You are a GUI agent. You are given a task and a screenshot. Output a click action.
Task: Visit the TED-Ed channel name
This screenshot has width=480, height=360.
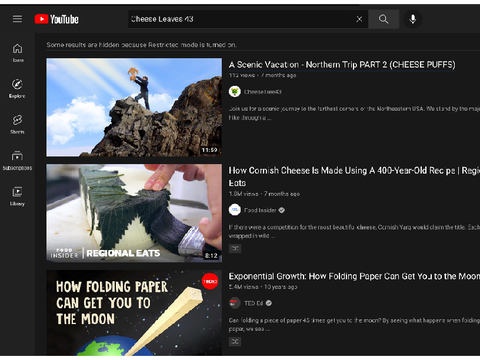point(254,303)
